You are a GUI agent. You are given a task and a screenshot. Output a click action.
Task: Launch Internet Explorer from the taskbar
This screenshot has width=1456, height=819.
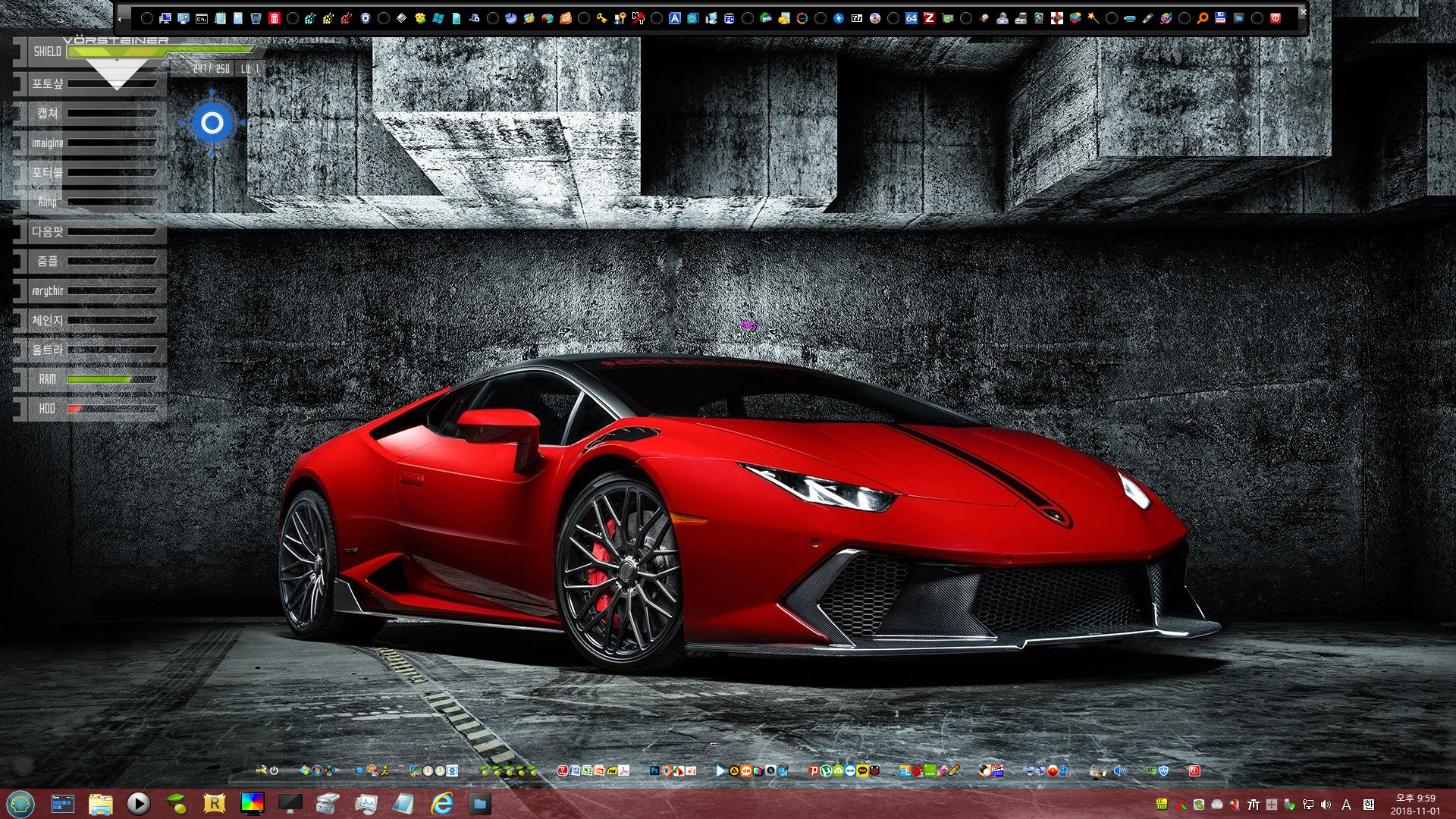click(x=441, y=804)
